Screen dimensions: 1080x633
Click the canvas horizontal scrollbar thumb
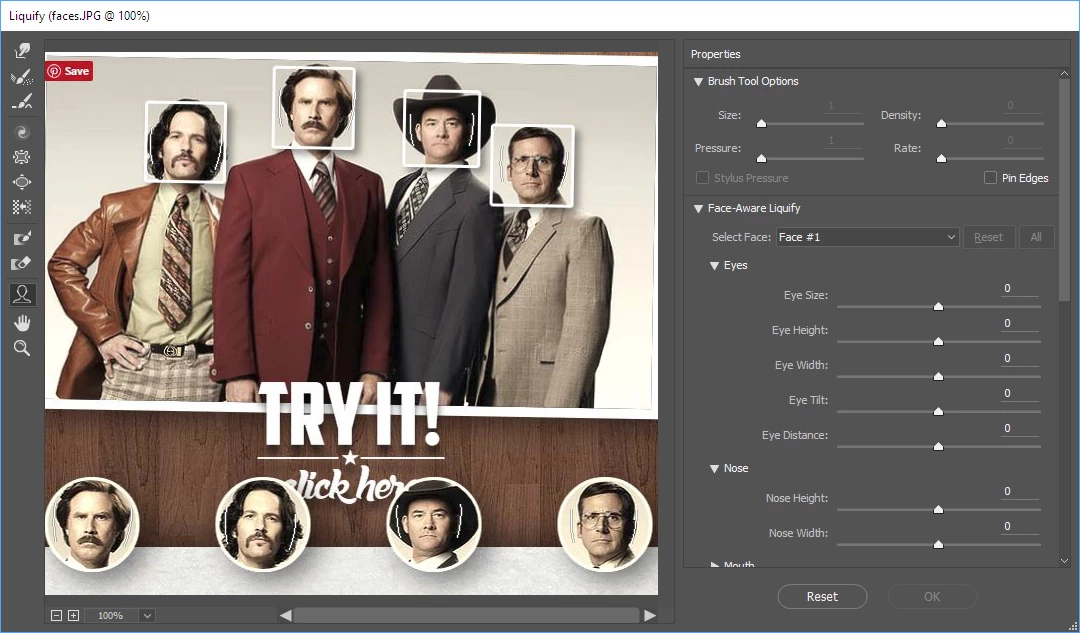coord(467,615)
